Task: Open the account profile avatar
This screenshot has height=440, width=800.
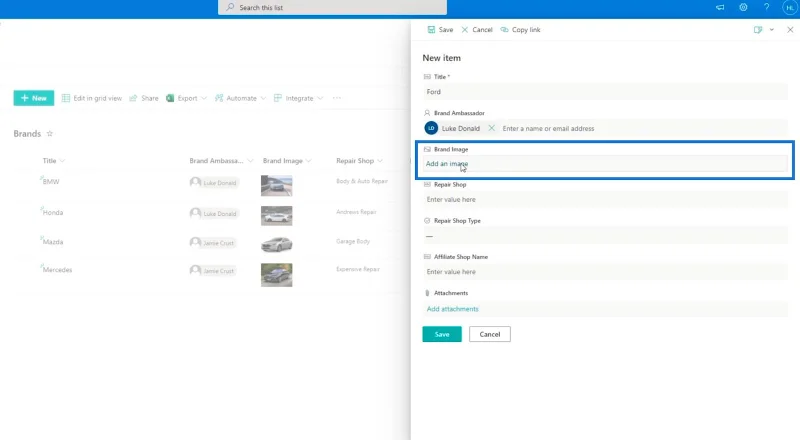Action: pos(790,7)
